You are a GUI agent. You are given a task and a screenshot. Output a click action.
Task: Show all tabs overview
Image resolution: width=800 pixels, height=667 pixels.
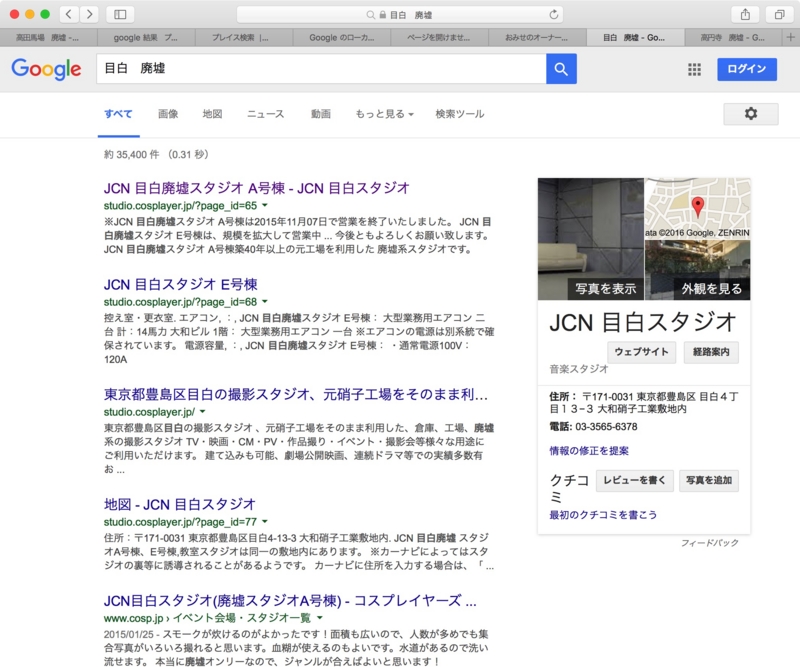779,14
